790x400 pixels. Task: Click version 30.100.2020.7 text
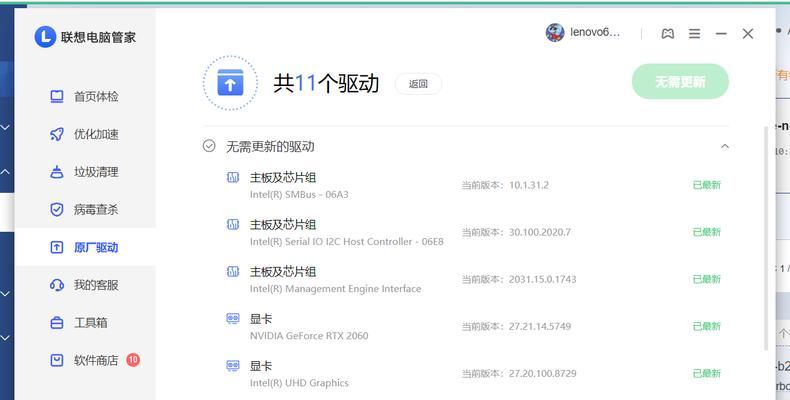[540, 232]
